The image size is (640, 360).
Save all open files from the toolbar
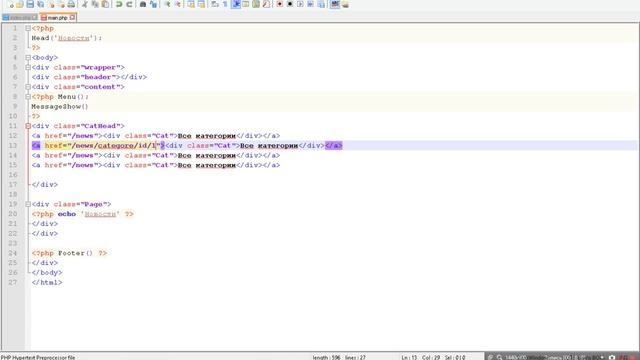pos(40,4)
